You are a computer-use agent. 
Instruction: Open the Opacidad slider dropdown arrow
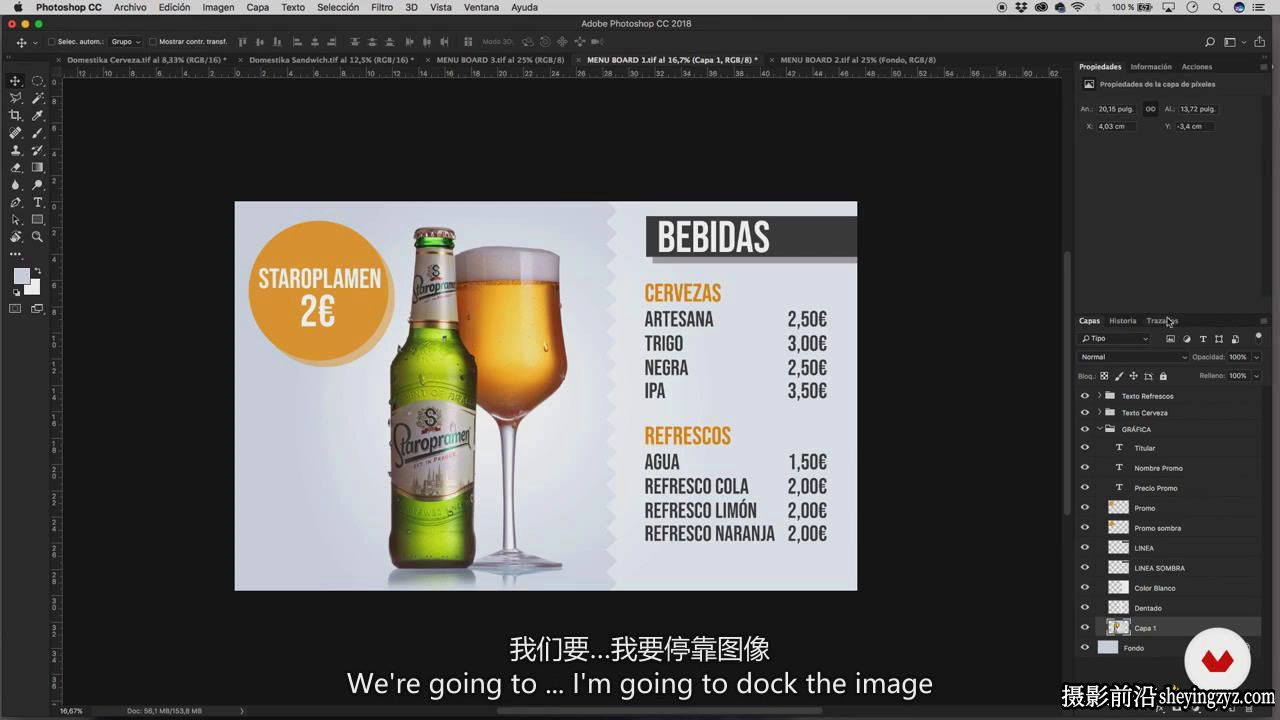(1257, 357)
